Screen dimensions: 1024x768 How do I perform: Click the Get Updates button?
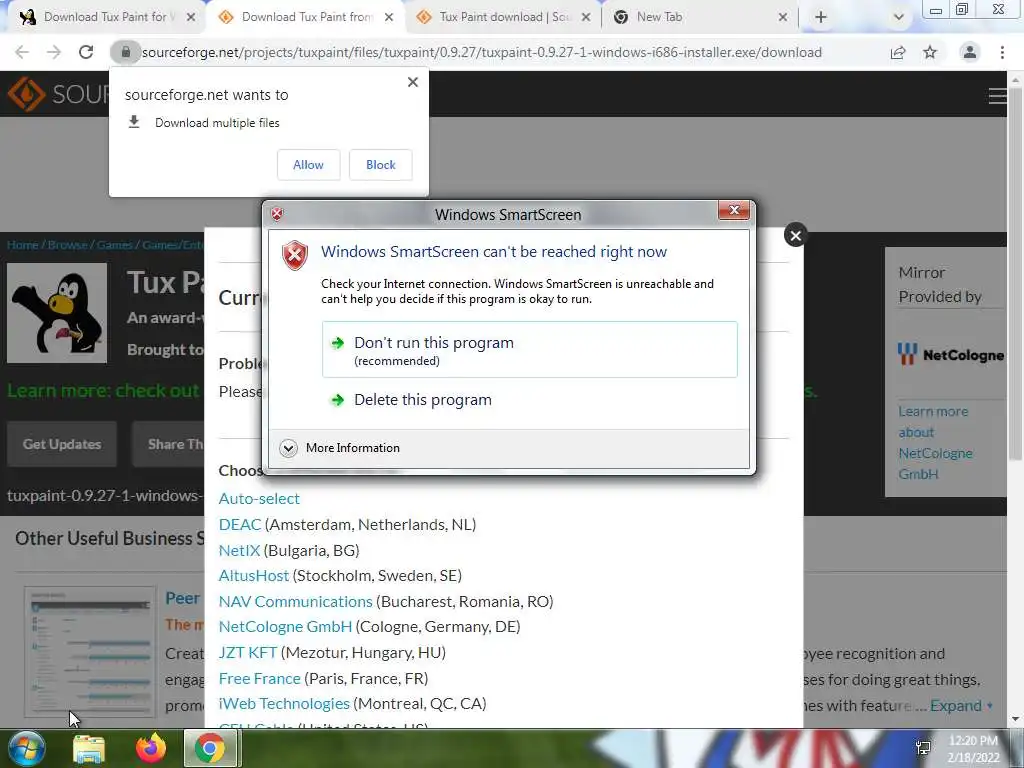tap(62, 444)
